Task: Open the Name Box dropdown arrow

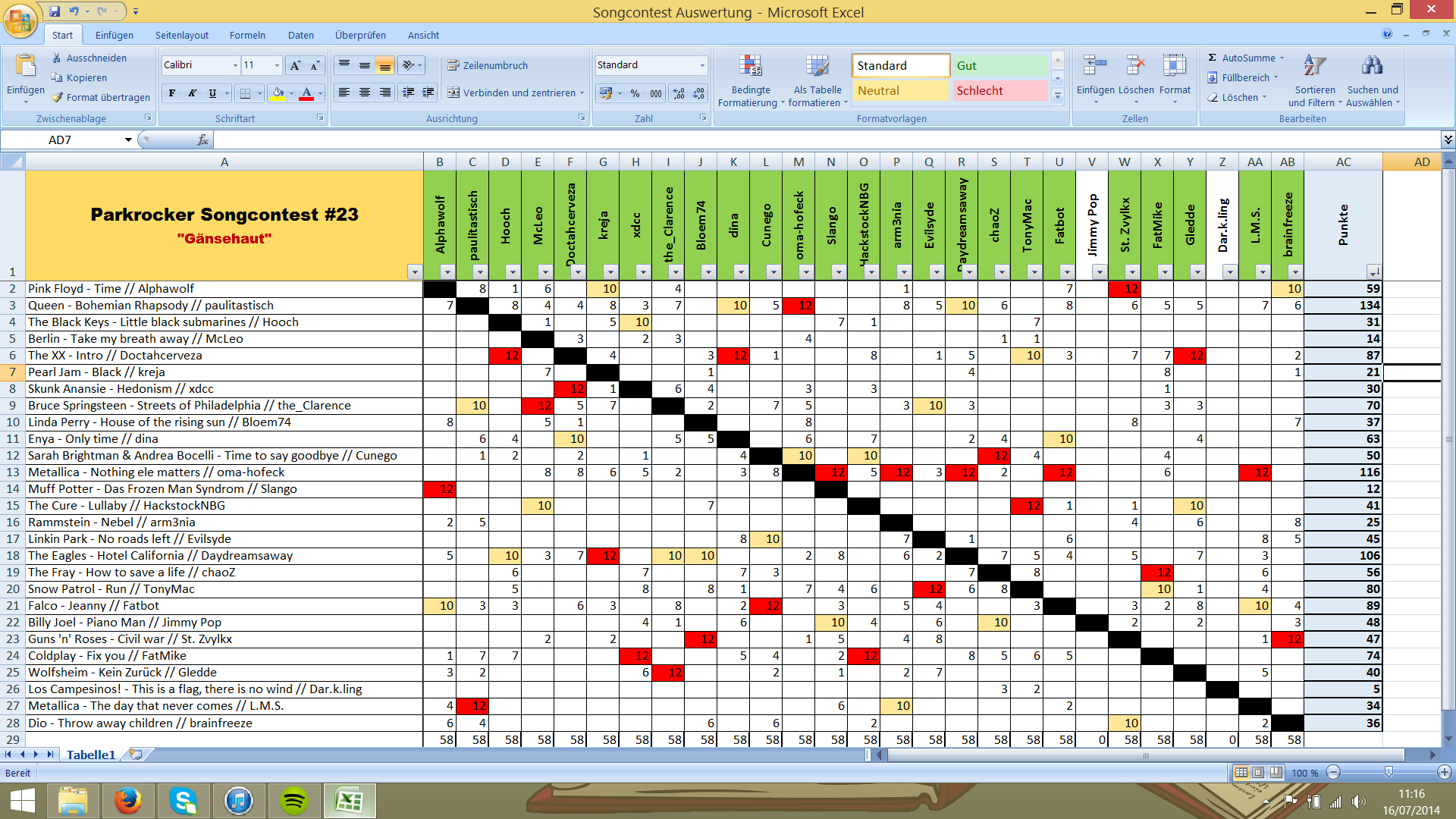Action: click(x=128, y=140)
